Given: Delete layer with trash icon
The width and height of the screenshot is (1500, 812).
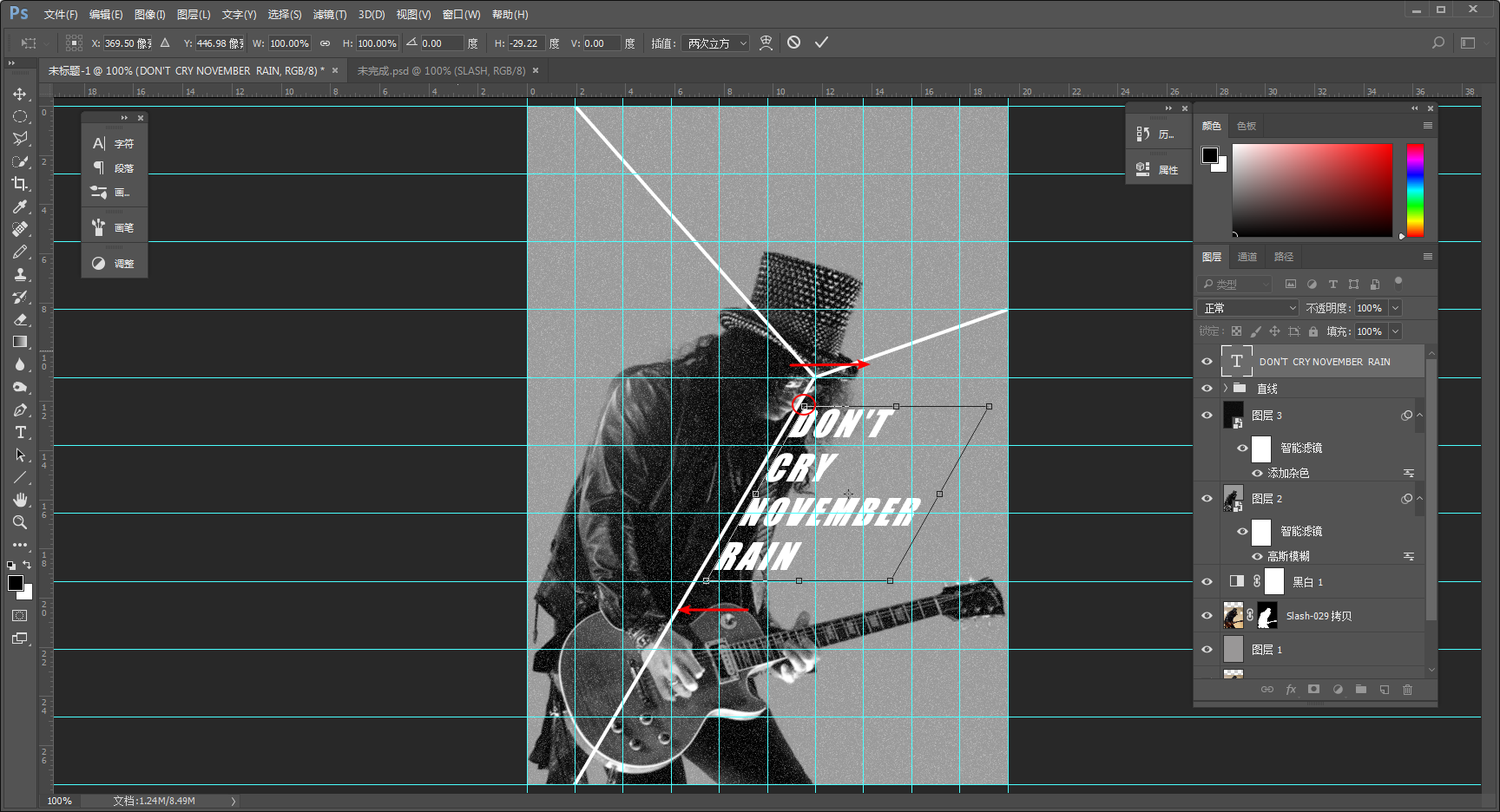Looking at the screenshot, I should tap(1407, 690).
